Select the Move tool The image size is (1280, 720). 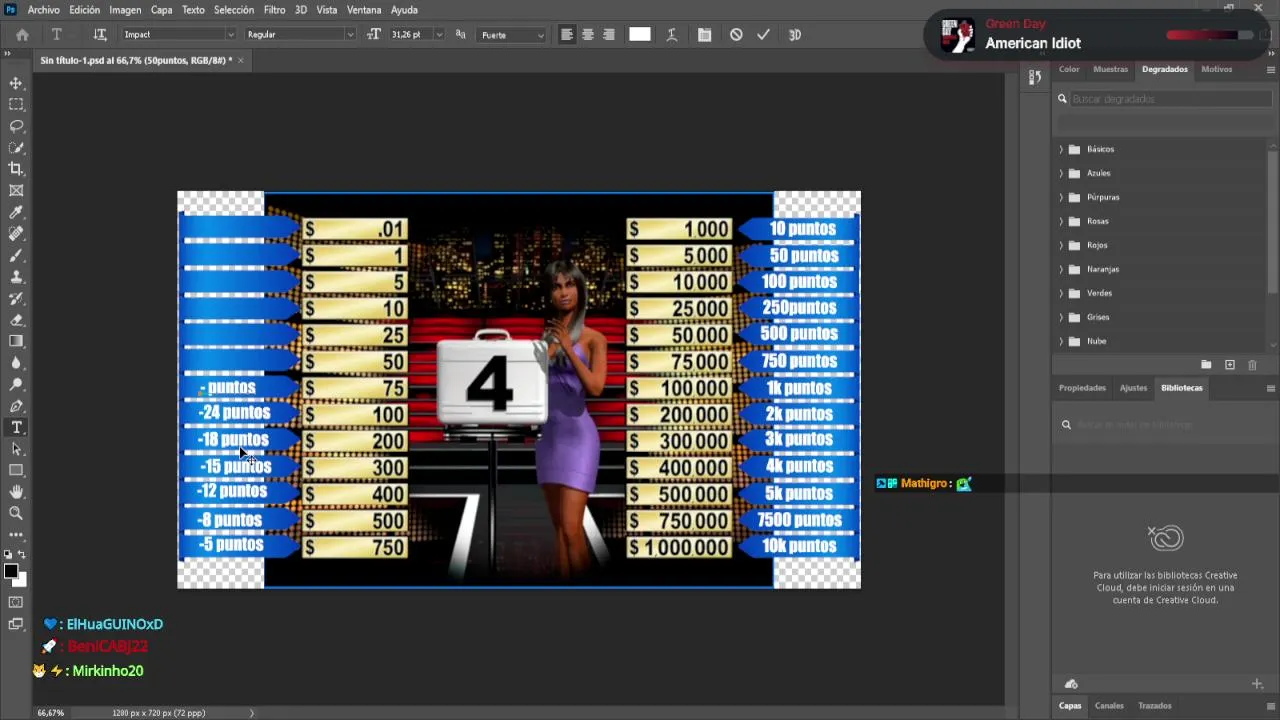[x=16, y=83]
